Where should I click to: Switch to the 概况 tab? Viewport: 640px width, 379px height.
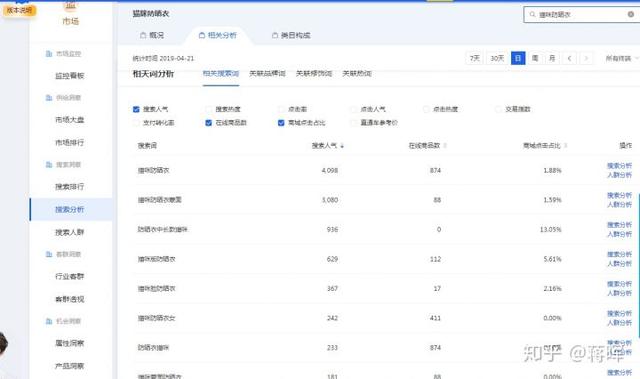152,35
